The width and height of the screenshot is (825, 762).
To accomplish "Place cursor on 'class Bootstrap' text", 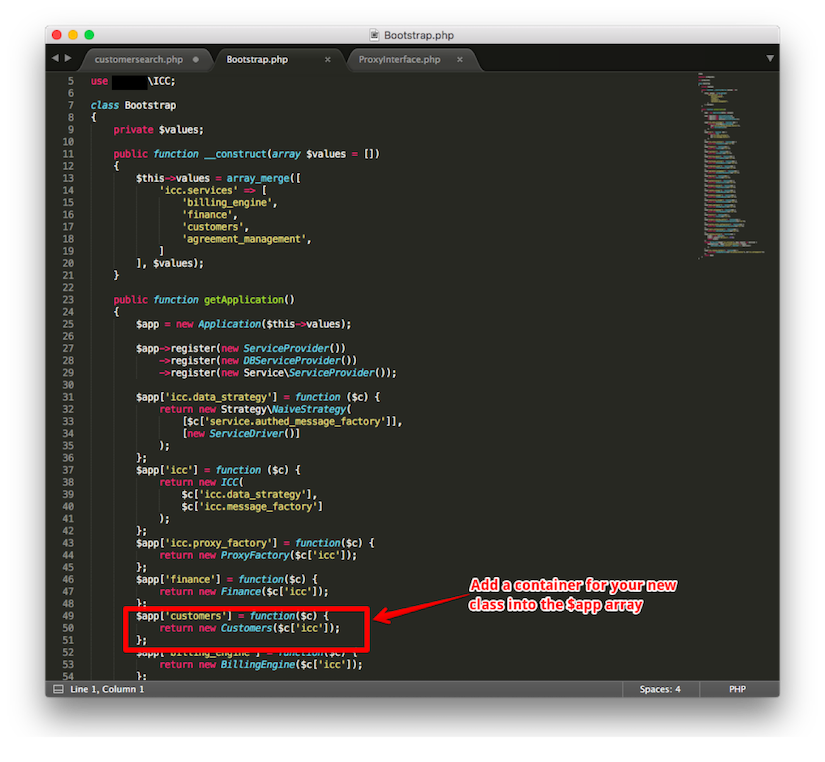I will (133, 105).
